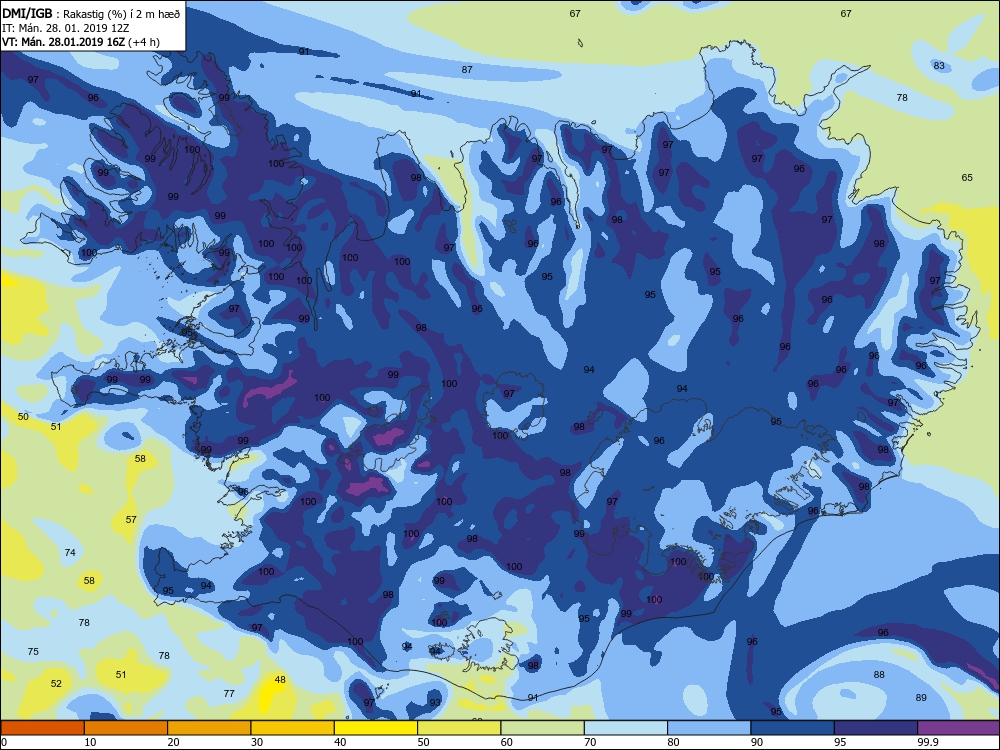
Task: Click the '65' humidity value on the map
Action: pyautogui.click(x=967, y=177)
